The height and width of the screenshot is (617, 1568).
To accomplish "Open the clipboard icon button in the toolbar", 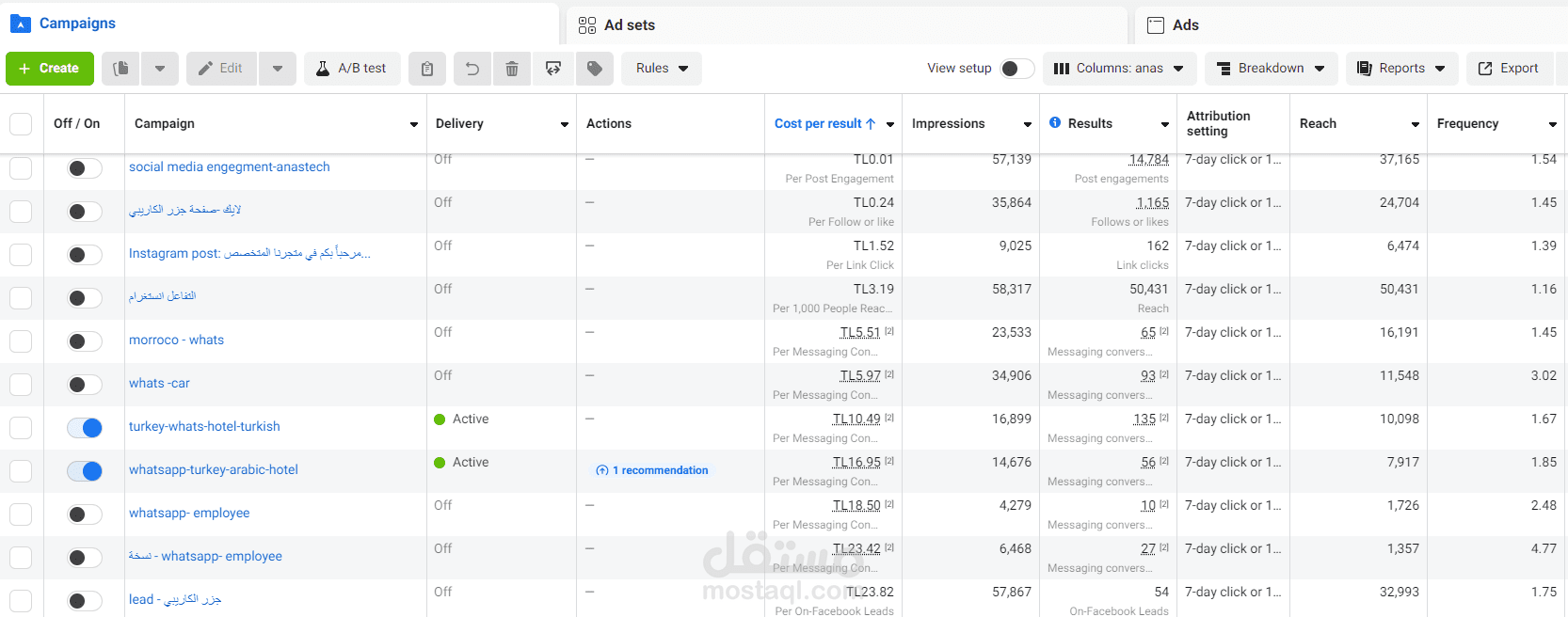I will click(x=427, y=69).
